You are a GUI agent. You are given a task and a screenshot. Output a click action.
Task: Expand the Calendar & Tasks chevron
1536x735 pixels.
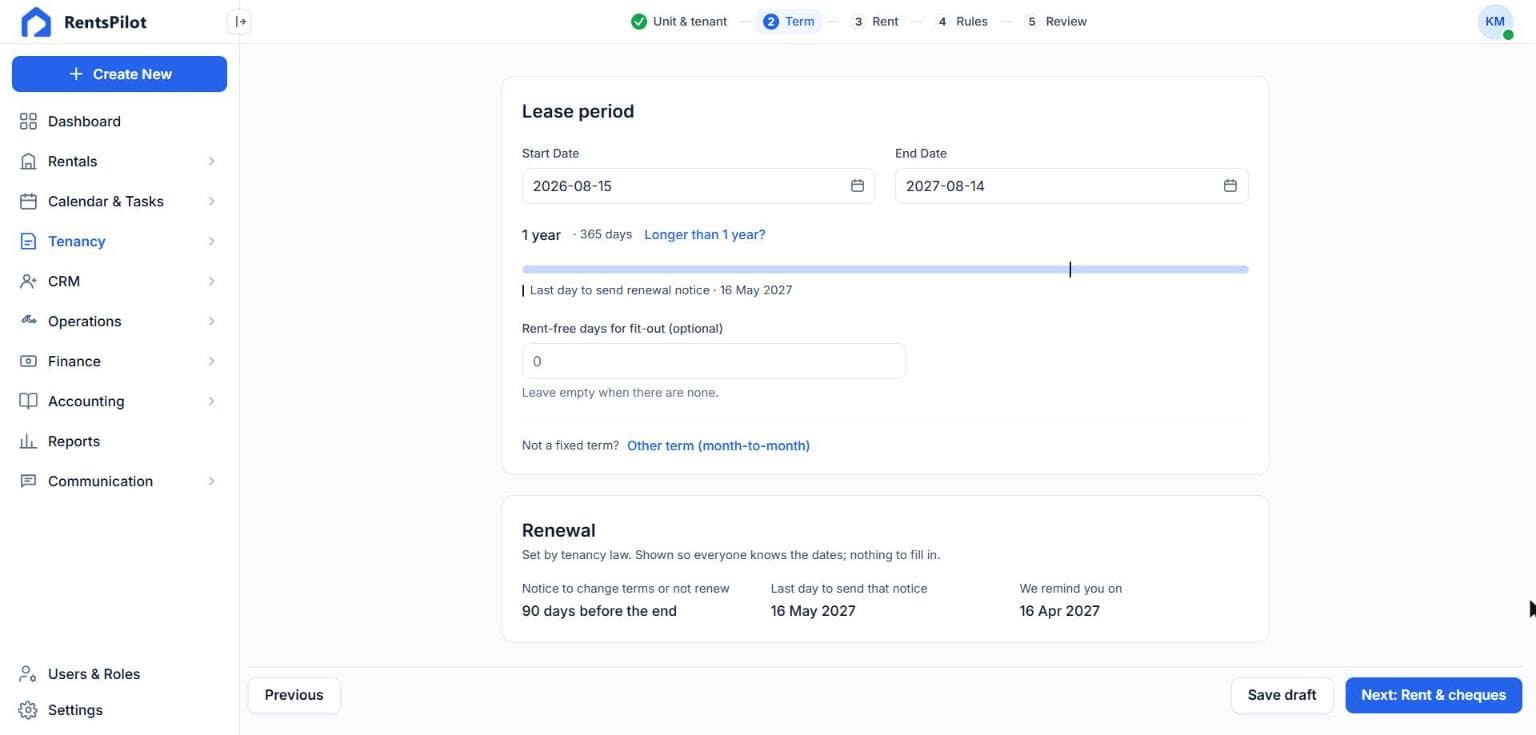coord(211,201)
